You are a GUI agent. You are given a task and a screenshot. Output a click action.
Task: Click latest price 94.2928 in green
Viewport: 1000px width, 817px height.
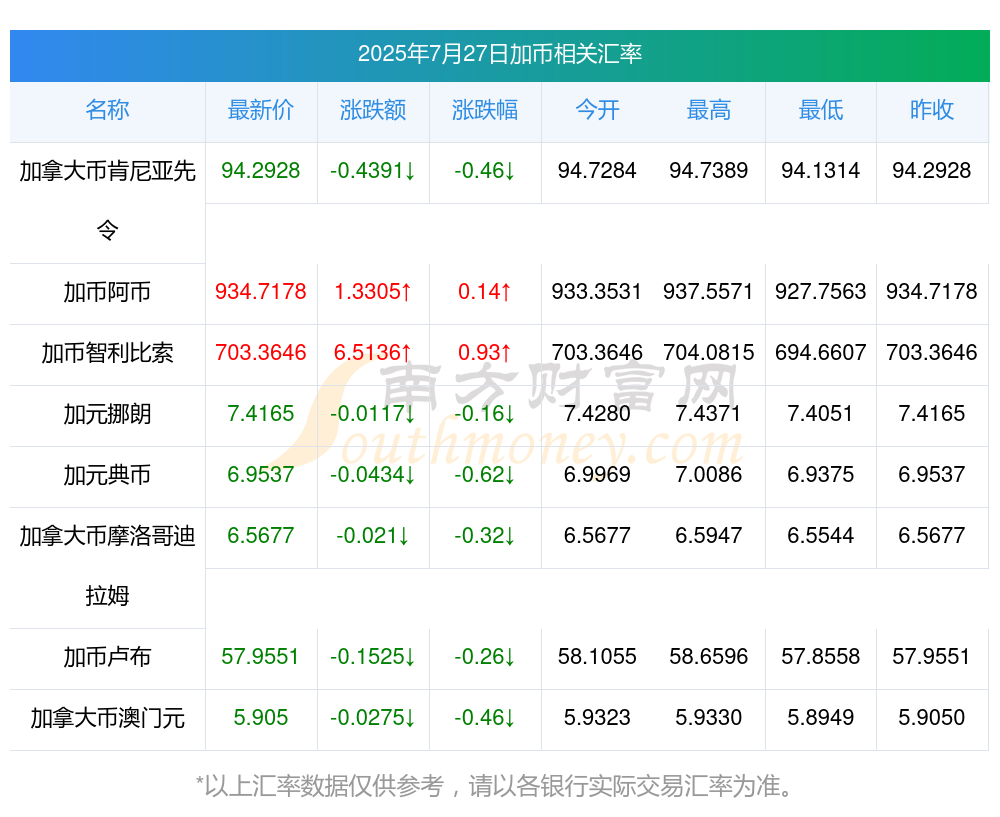[261, 171]
